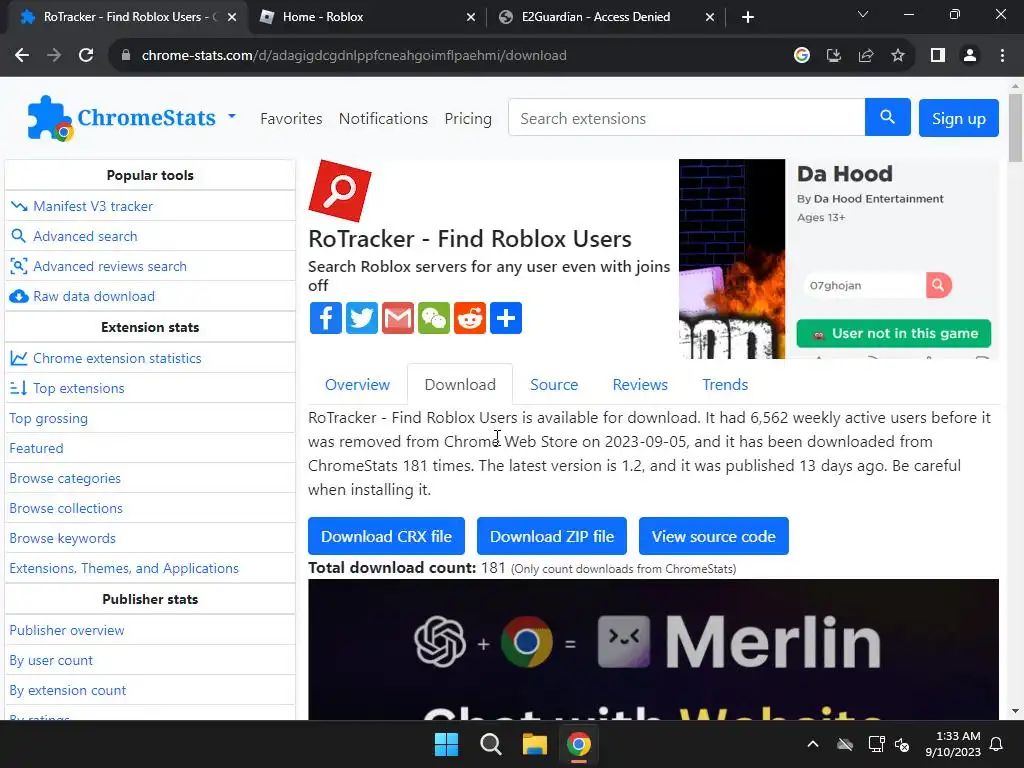This screenshot has width=1024, height=768.
Task: Open Windows taskbar search
Action: tap(490, 744)
